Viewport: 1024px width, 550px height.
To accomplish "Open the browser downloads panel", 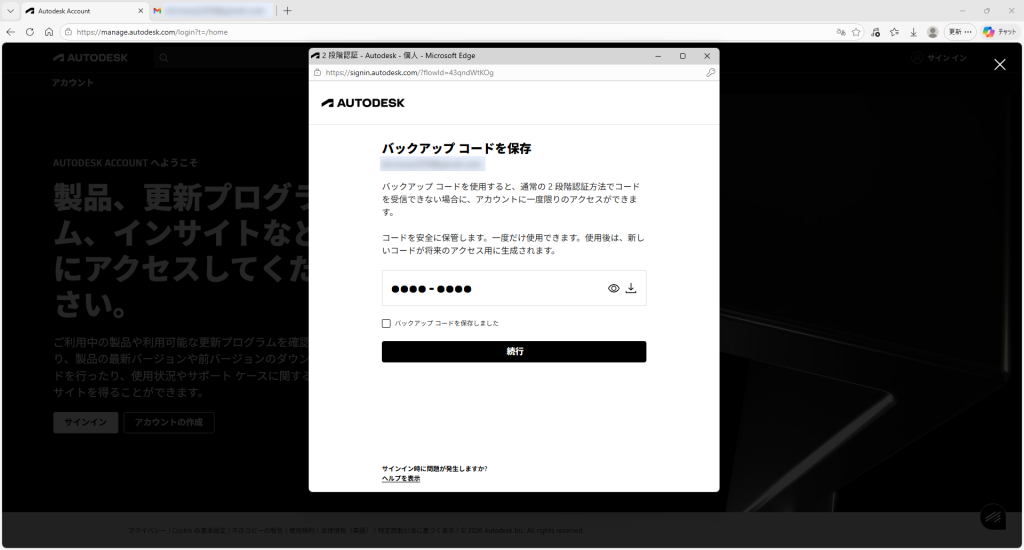I will (913, 32).
